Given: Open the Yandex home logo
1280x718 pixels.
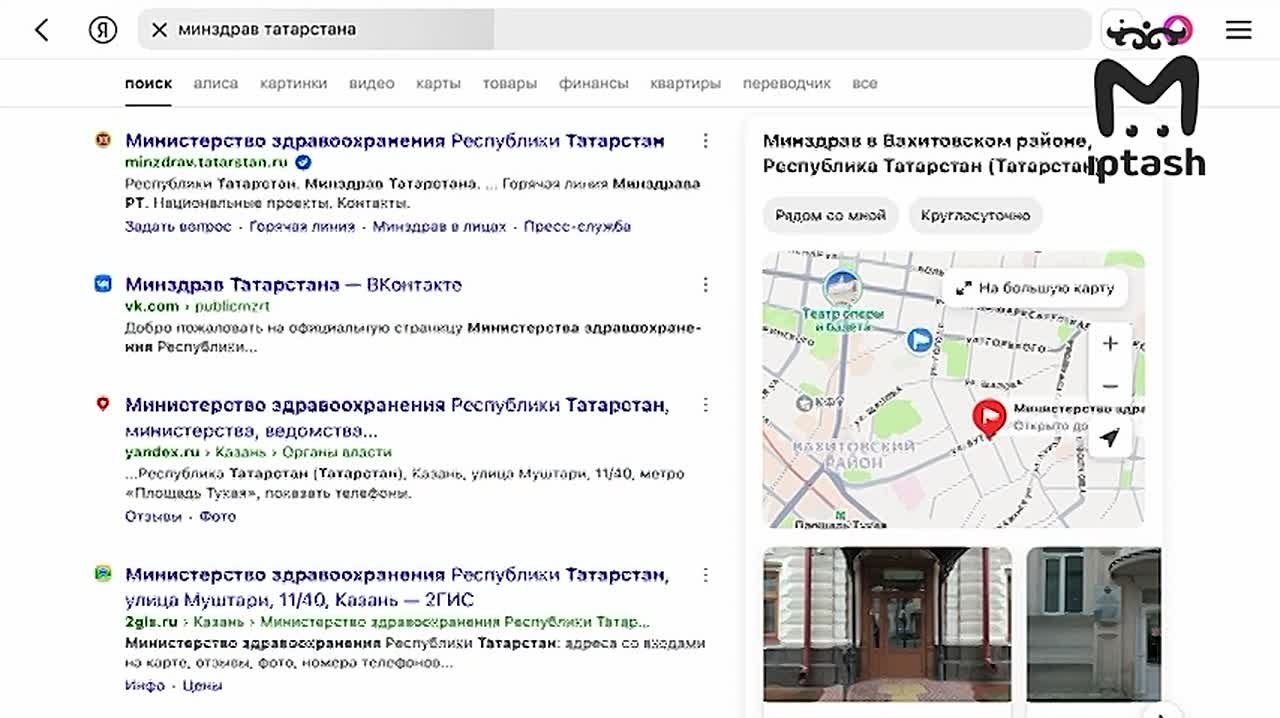Looking at the screenshot, I should pyautogui.click(x=102, y=30).
